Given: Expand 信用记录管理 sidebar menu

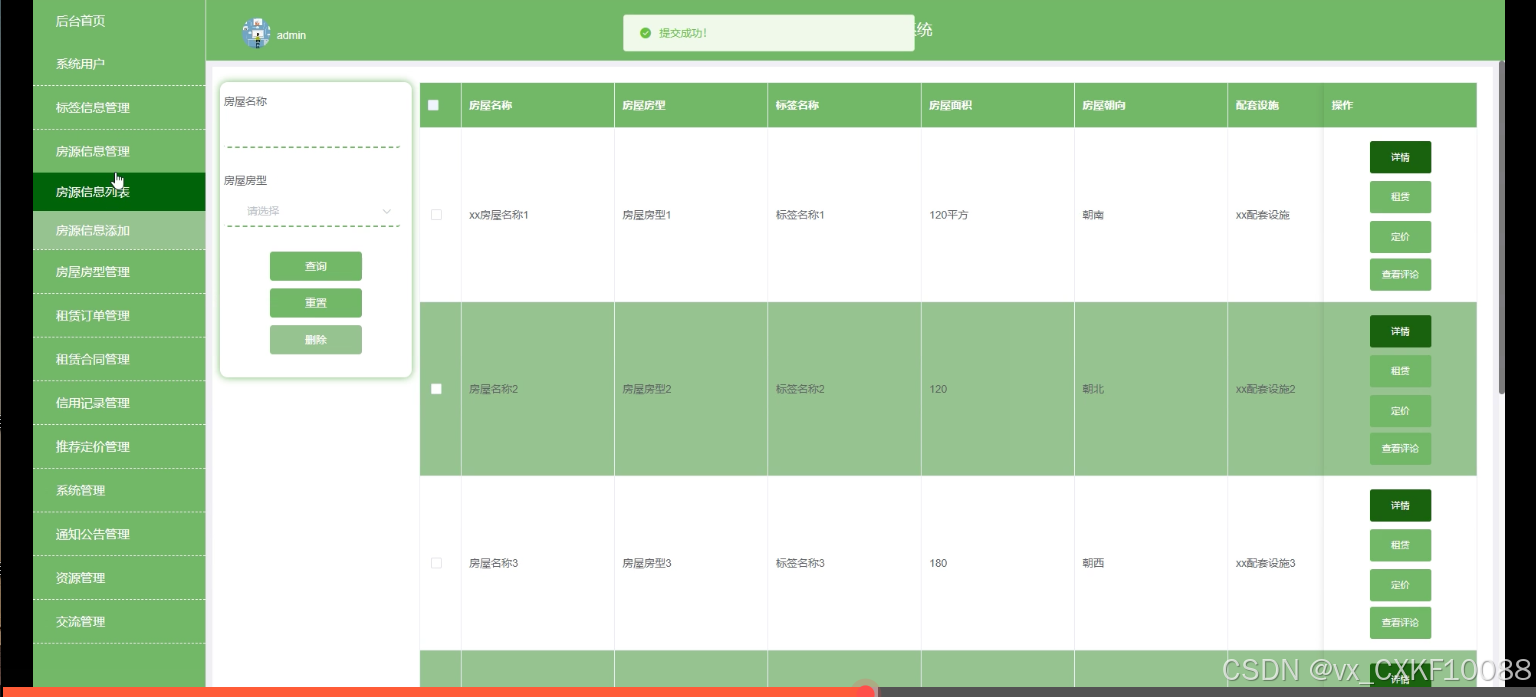Looking at the screenshot, I should point(119,403).
